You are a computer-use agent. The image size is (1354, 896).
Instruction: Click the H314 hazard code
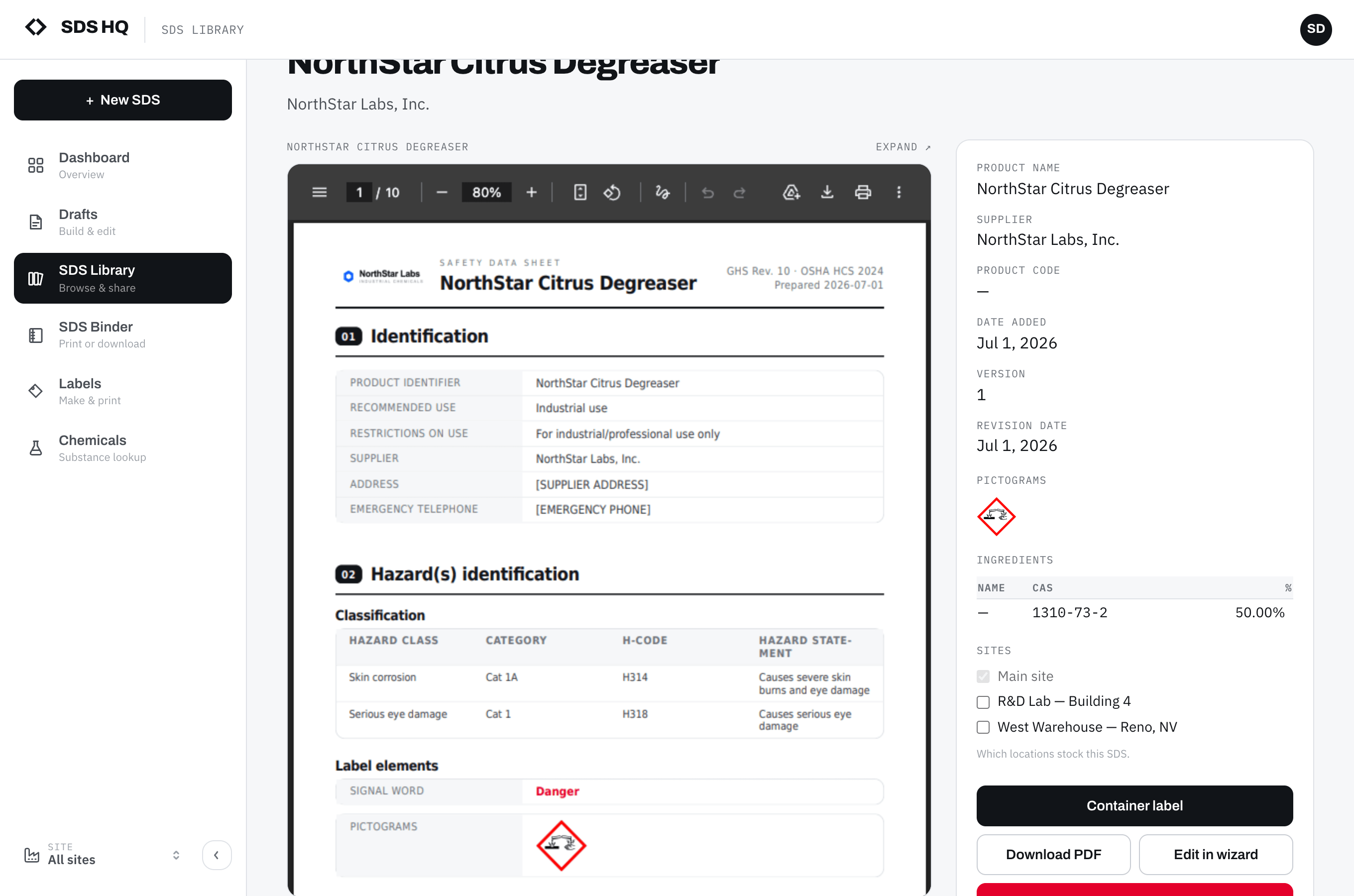(635, 677)
